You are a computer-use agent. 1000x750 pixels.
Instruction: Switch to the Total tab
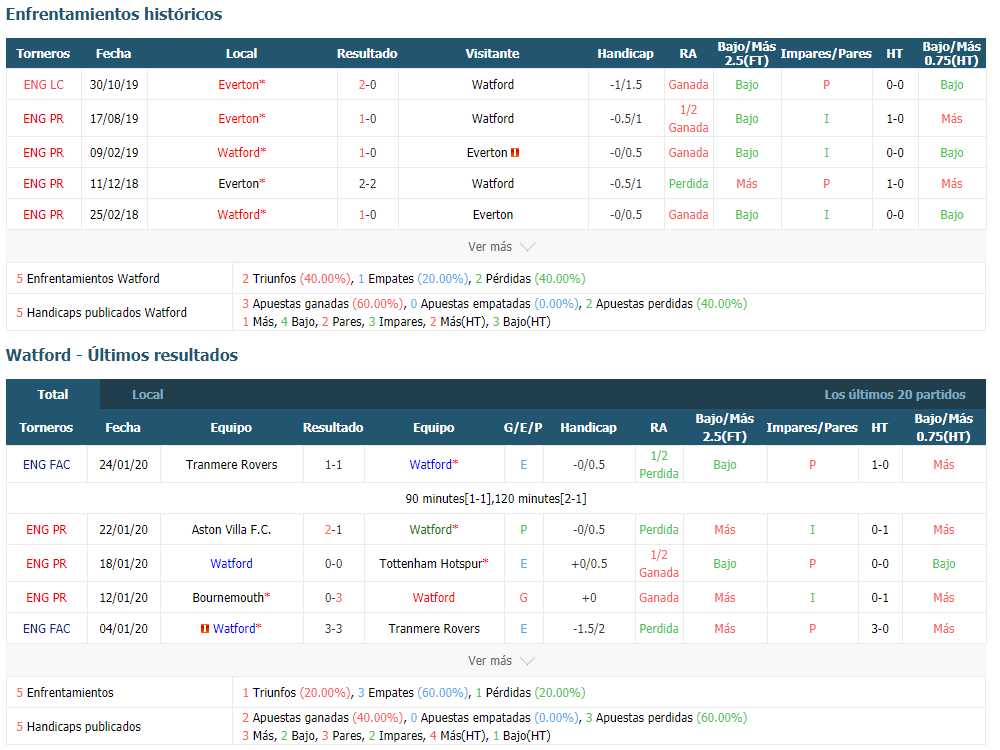[x=53, y=395]
